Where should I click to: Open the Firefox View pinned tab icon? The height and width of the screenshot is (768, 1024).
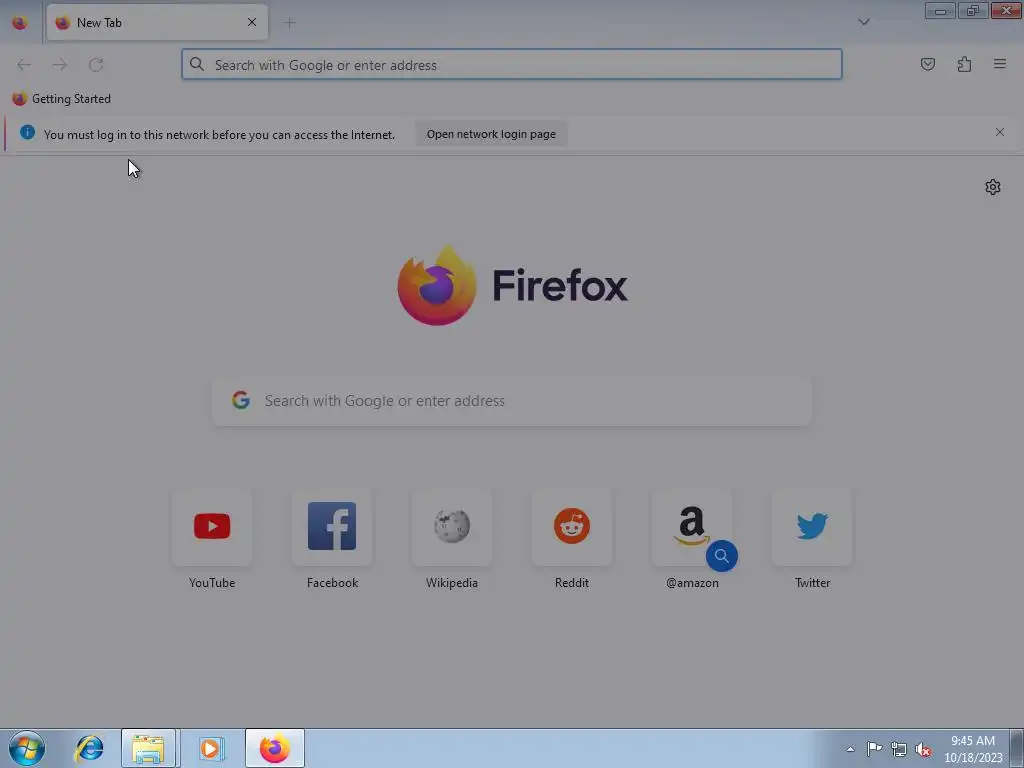point(20,22)
